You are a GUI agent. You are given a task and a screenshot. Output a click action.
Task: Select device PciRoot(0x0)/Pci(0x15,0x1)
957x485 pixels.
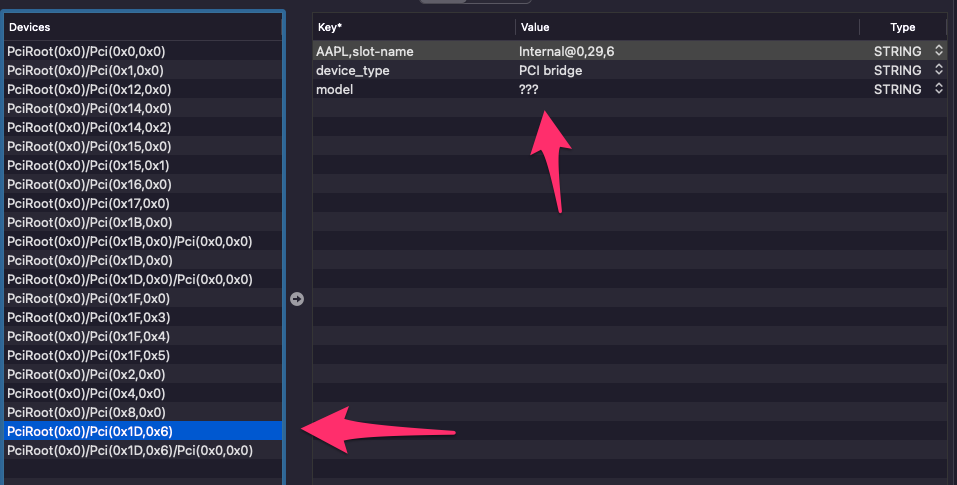click(143, 165)
